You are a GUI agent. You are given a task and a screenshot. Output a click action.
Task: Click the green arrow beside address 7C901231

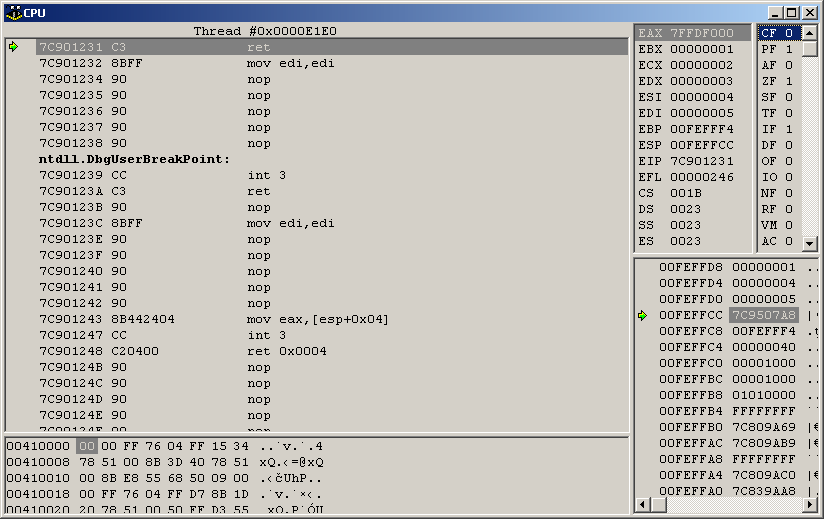[x=14, y=47]
